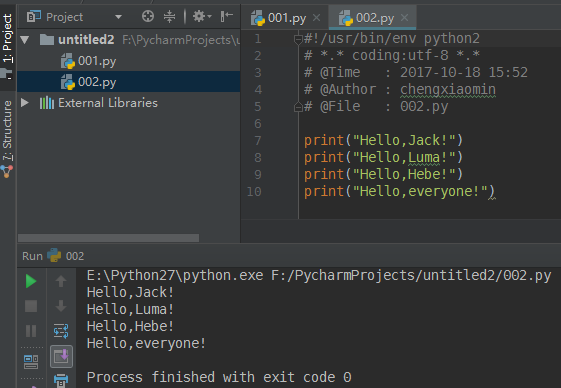The height and width of the screenshot is (388, 561).
Task: Click the print("Hello,Hebe!") code line
Action: point(384,175)
